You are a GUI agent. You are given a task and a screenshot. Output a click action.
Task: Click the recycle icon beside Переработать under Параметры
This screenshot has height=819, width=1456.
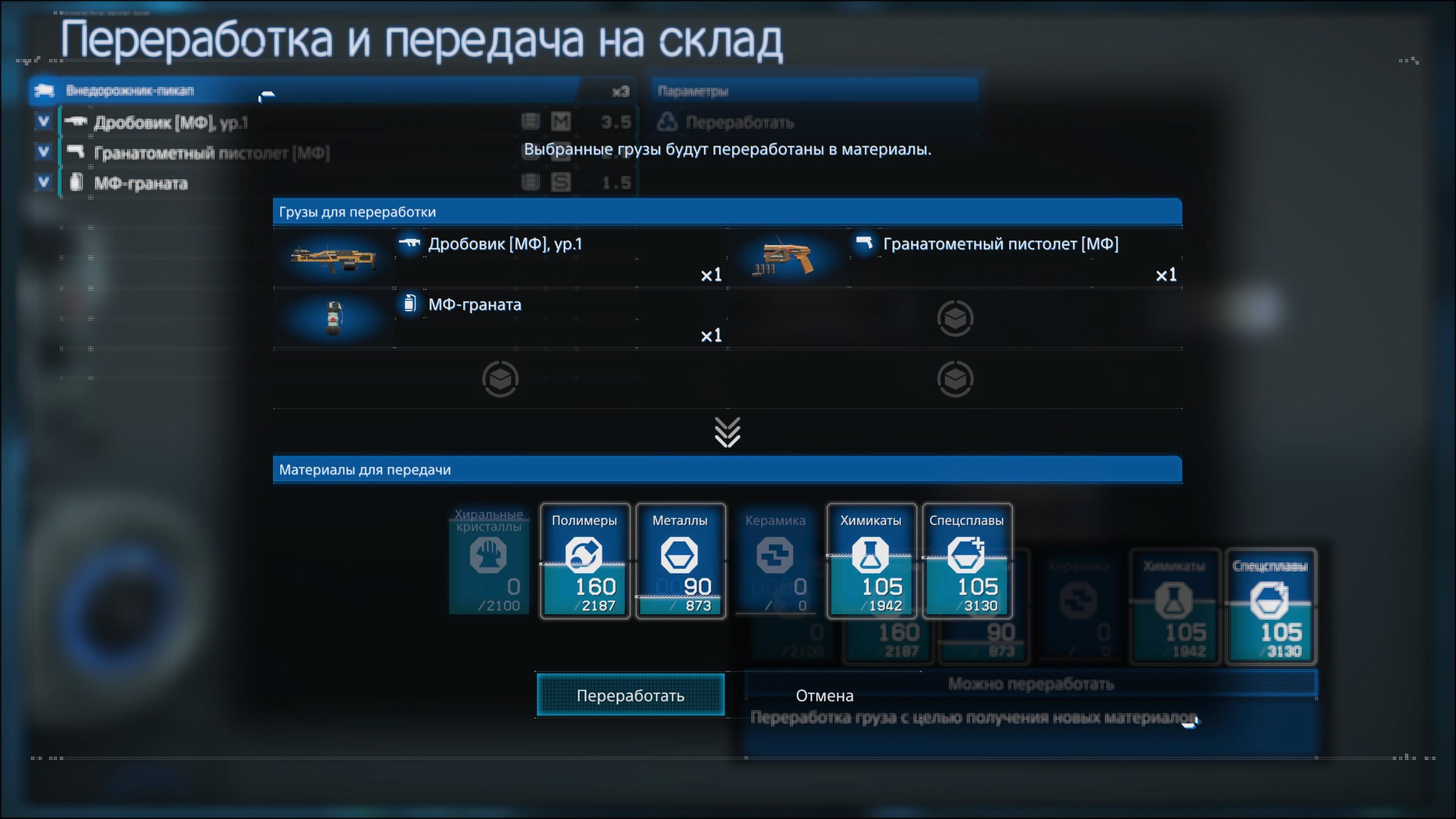(667, 122)
